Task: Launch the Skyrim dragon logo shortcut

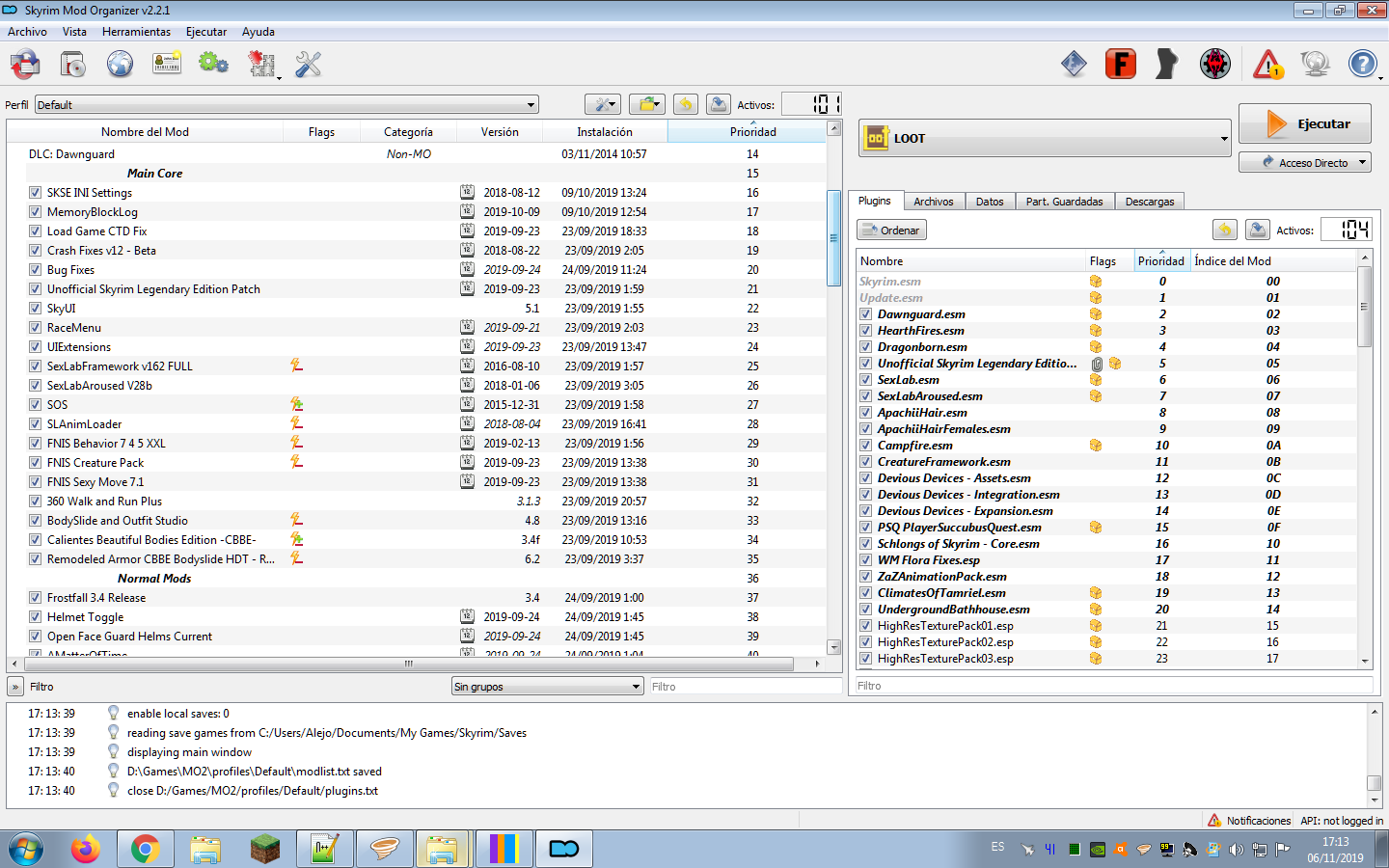Action: point(1215,64)
